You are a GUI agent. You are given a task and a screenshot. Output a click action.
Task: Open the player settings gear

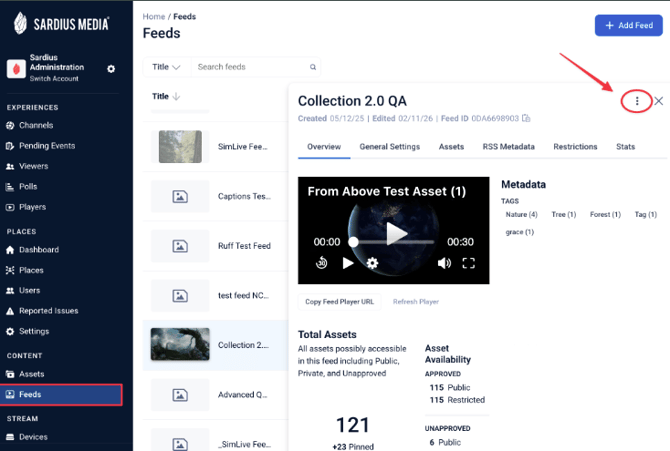372,263
